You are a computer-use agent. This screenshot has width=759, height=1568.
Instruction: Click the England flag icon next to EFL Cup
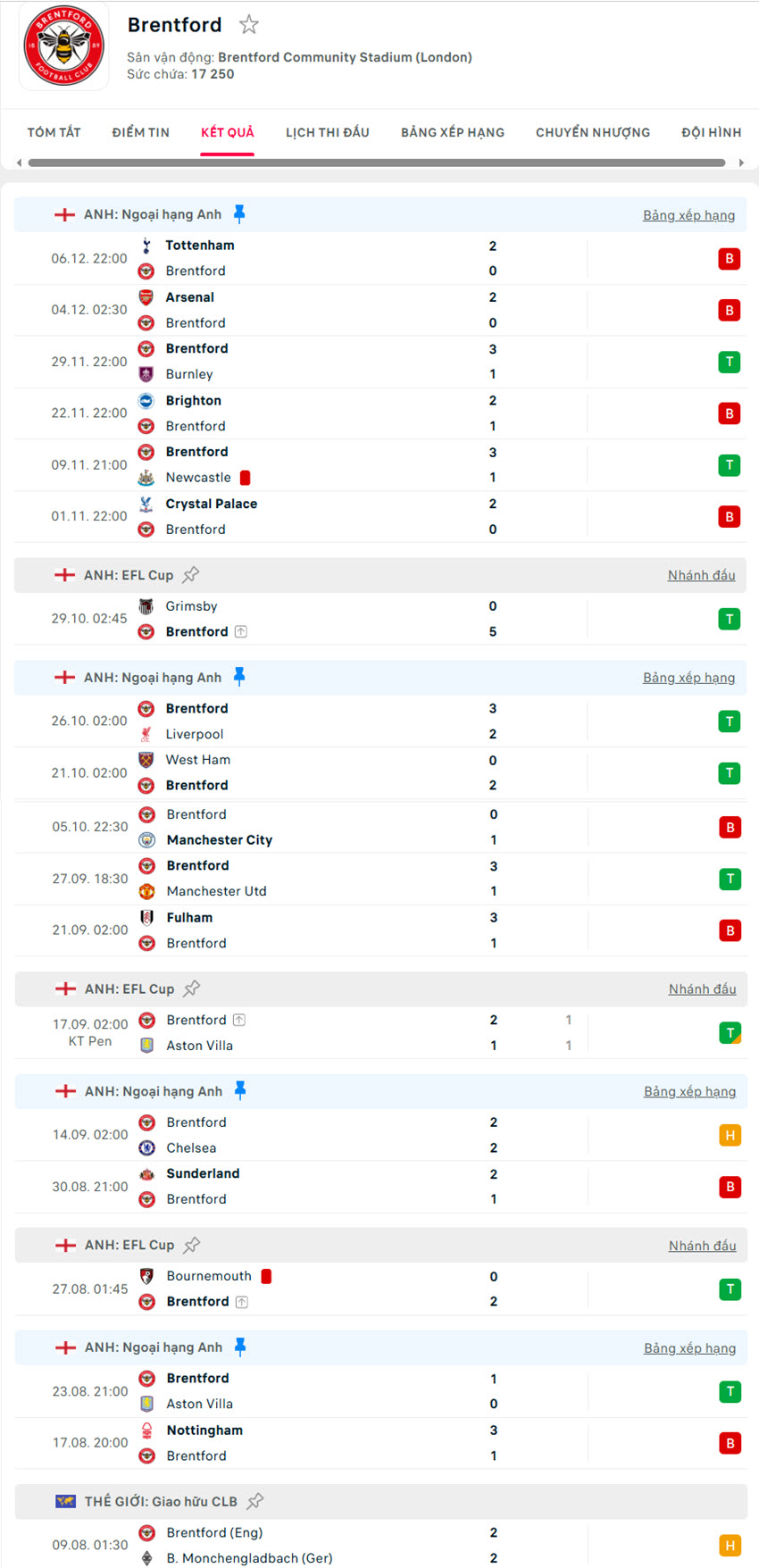(64, 575)
